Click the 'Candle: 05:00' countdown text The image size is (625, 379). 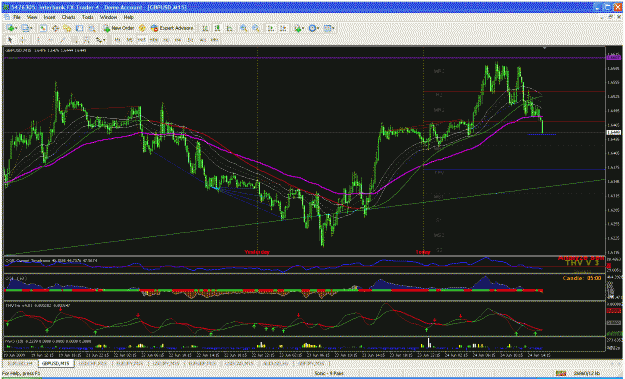582,278
